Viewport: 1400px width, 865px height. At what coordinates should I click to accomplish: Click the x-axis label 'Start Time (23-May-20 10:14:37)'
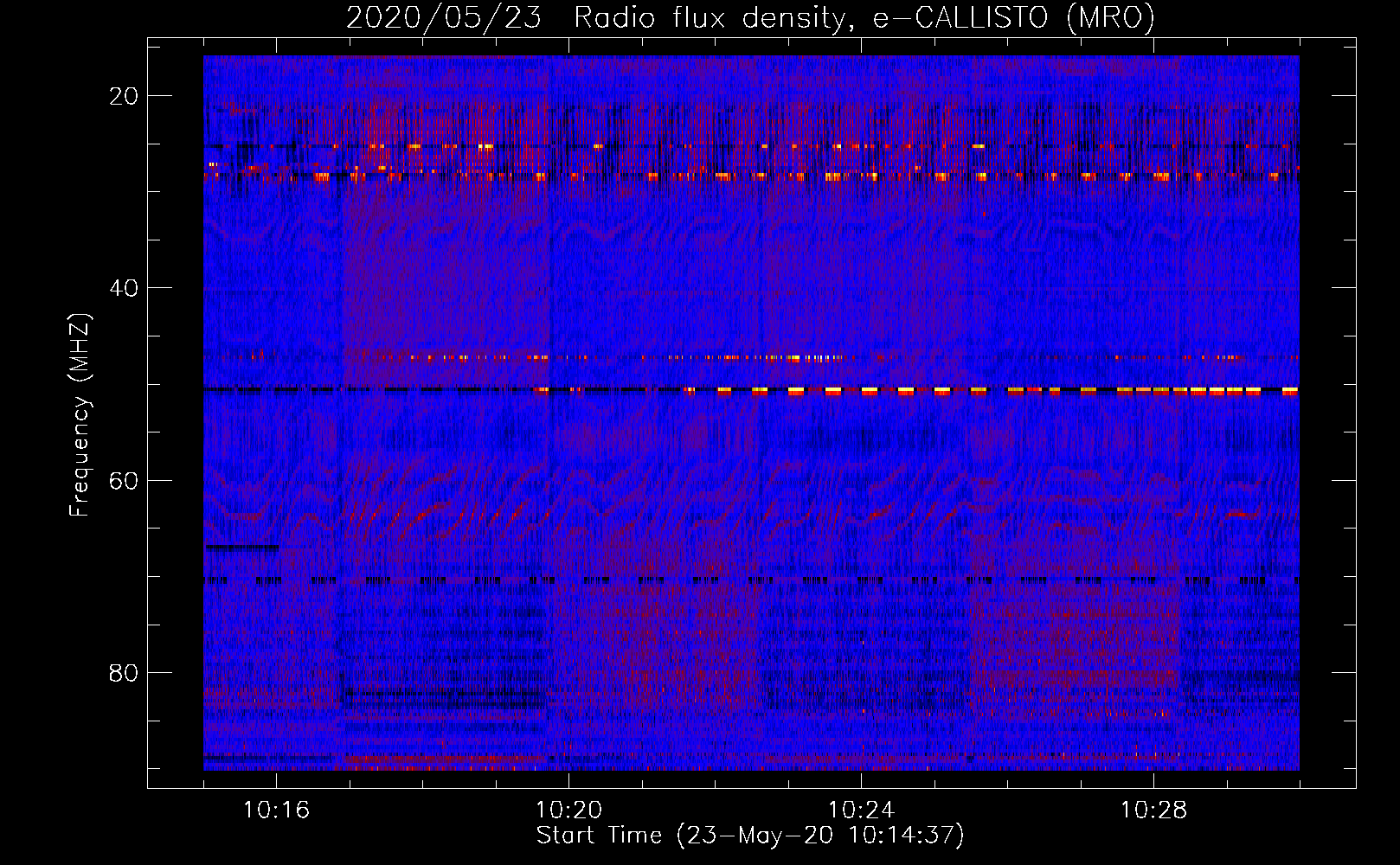(750, 836)
